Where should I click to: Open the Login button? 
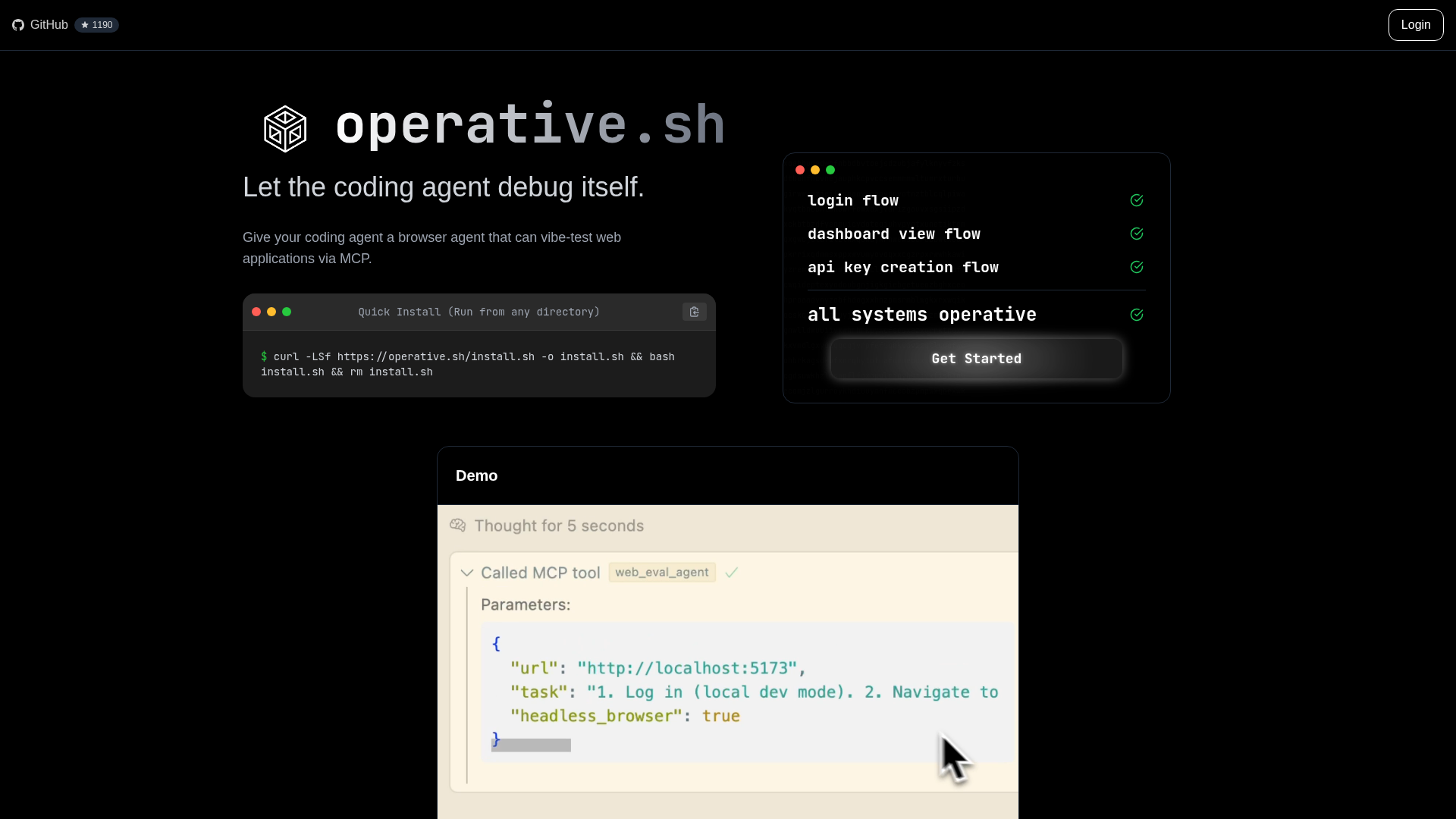1415,25
